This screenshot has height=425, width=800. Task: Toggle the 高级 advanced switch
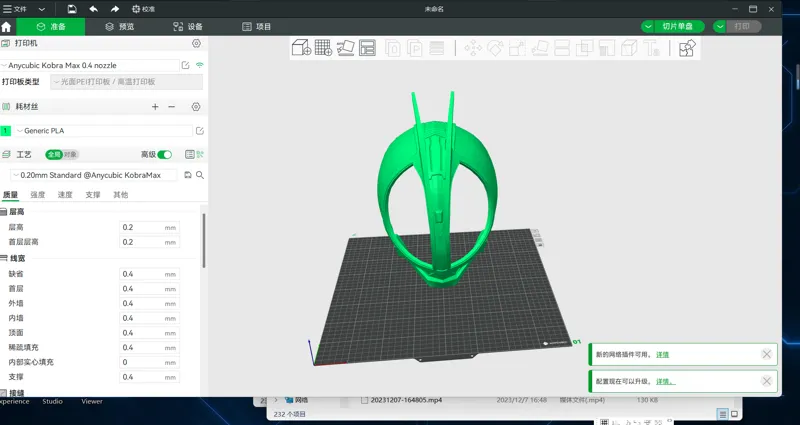(164, 155)
